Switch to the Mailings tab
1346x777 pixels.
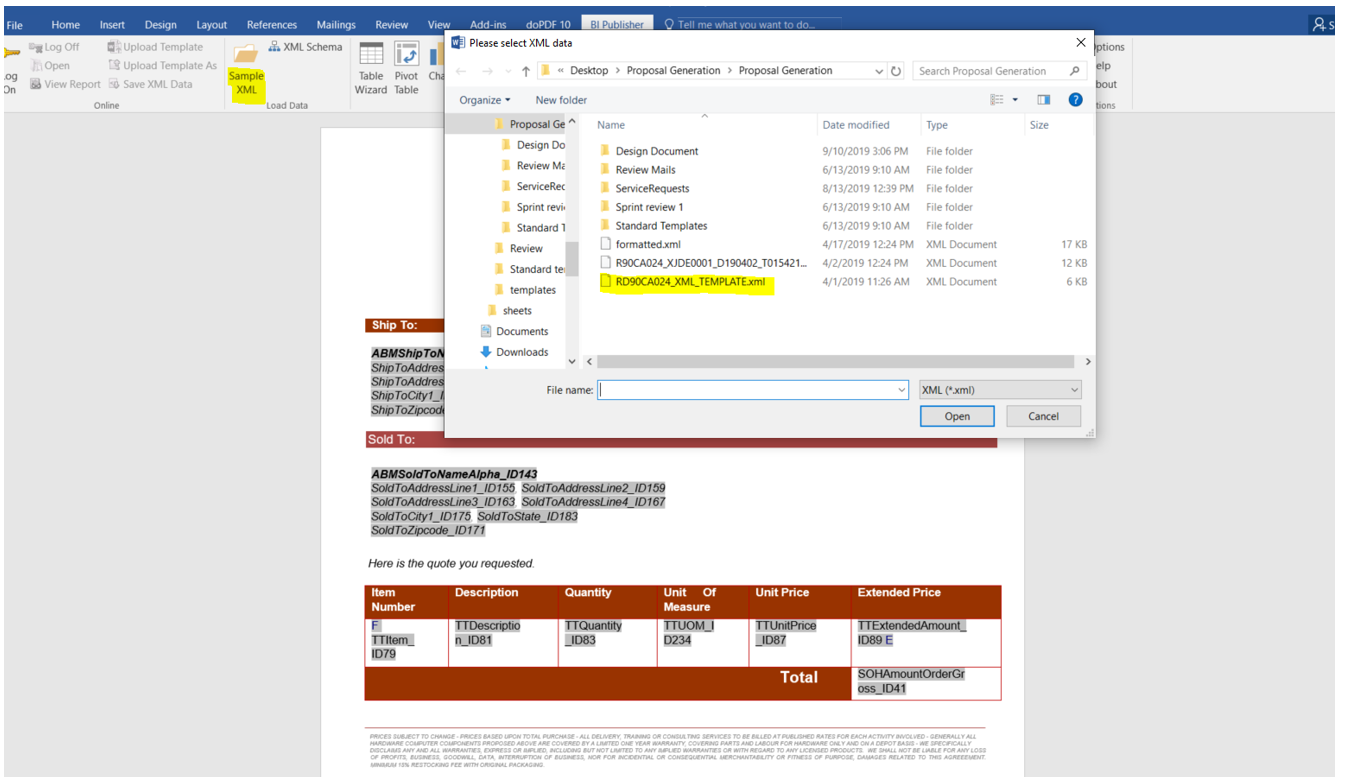[336, 25]
